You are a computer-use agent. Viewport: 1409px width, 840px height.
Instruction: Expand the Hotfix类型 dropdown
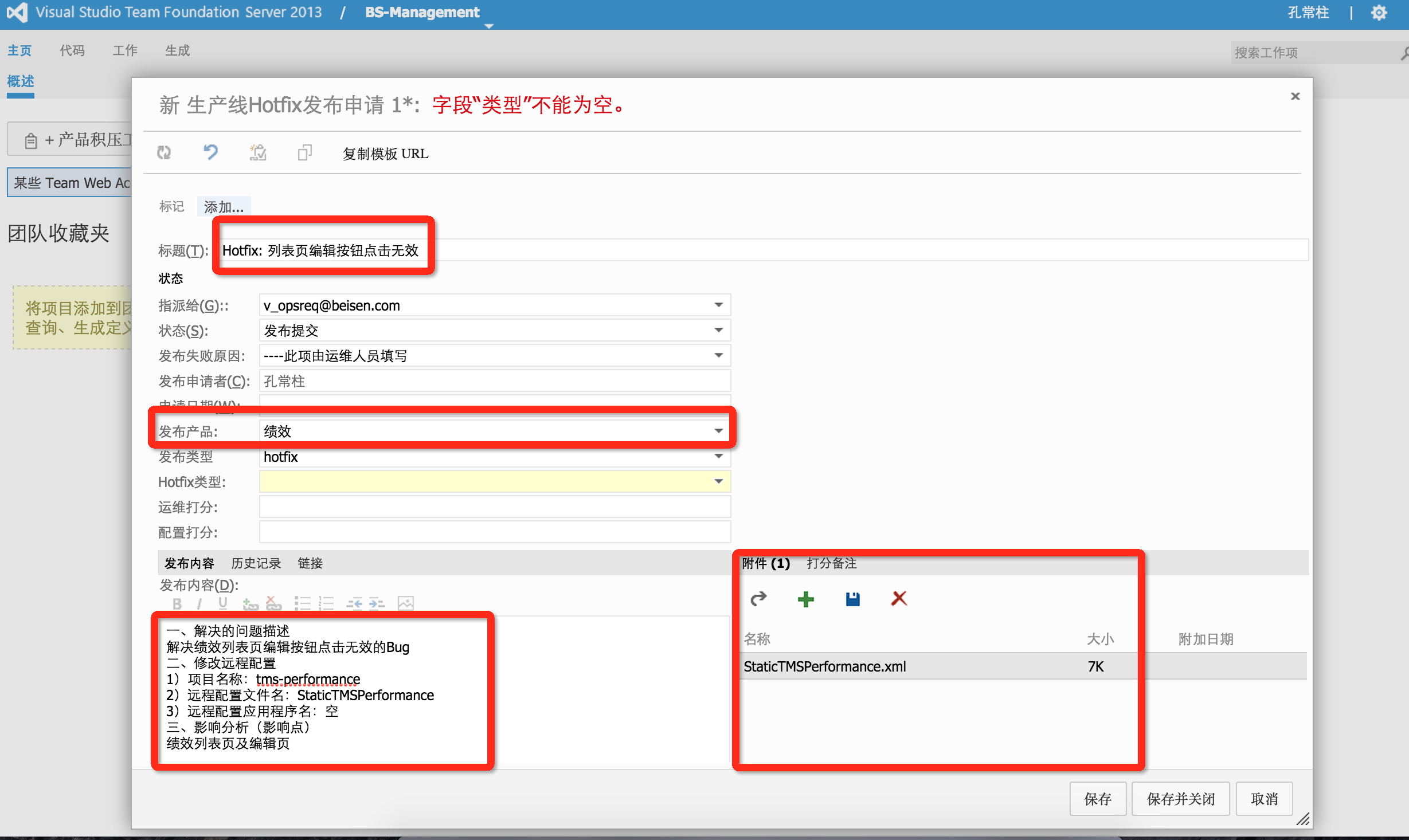[718, 481]
